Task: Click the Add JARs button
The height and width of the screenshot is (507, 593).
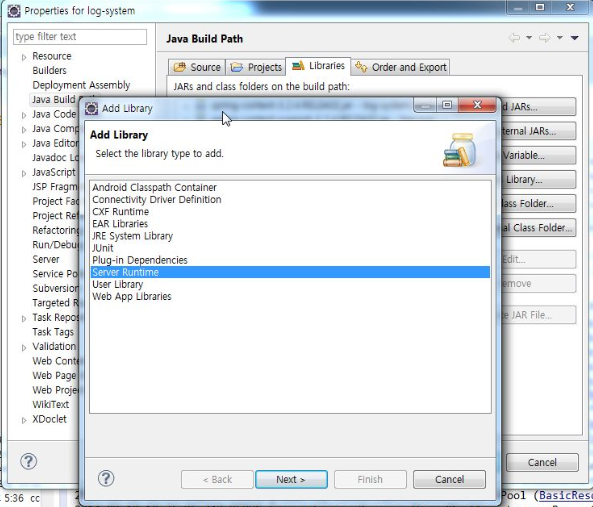Action: point(539,107)
